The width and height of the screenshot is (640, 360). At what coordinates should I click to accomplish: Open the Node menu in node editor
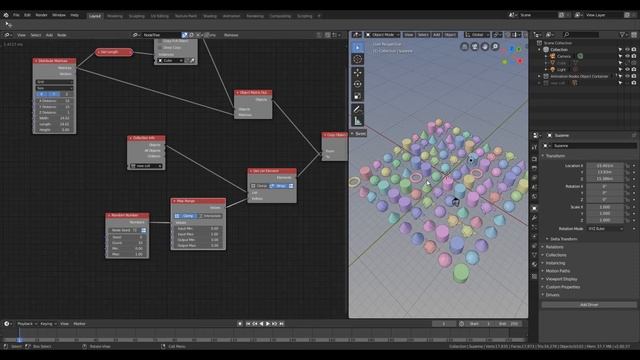point(62,35)
